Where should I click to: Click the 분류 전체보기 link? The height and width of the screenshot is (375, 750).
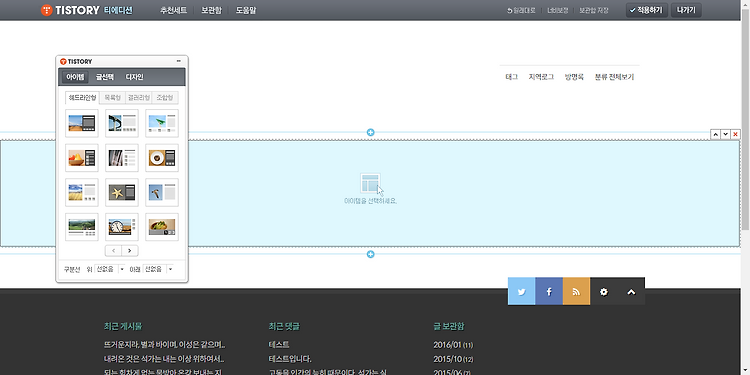[x=614, y=77]
